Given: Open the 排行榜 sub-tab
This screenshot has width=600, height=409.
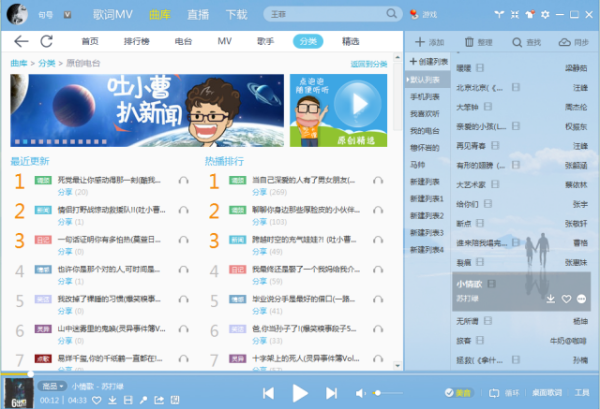Looking at the screenshot, I should [x=137, y=41].
